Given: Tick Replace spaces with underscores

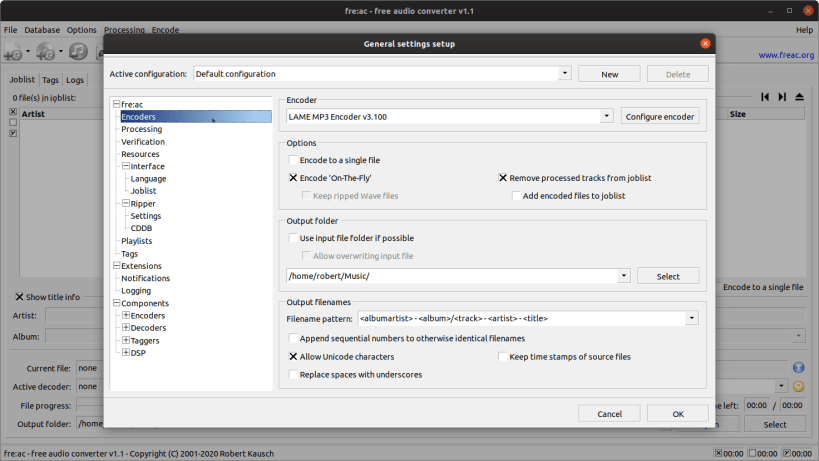Looking at the screenshot, I should (x=294, y=375).
